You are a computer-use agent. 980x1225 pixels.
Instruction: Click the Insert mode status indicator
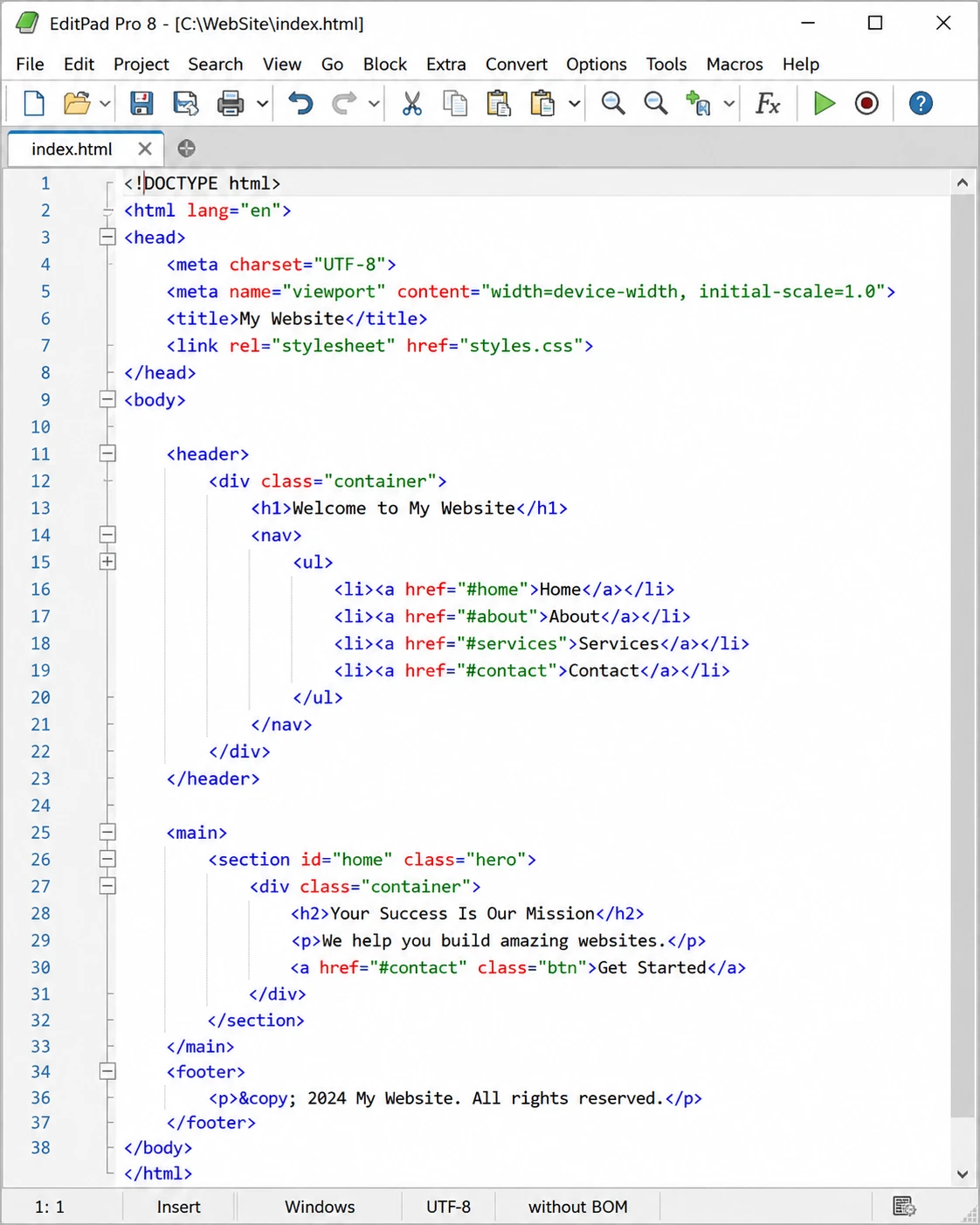178,1207
